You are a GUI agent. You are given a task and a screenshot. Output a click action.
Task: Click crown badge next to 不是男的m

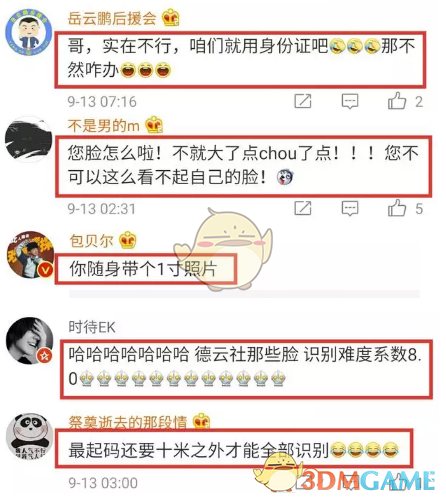154,125
